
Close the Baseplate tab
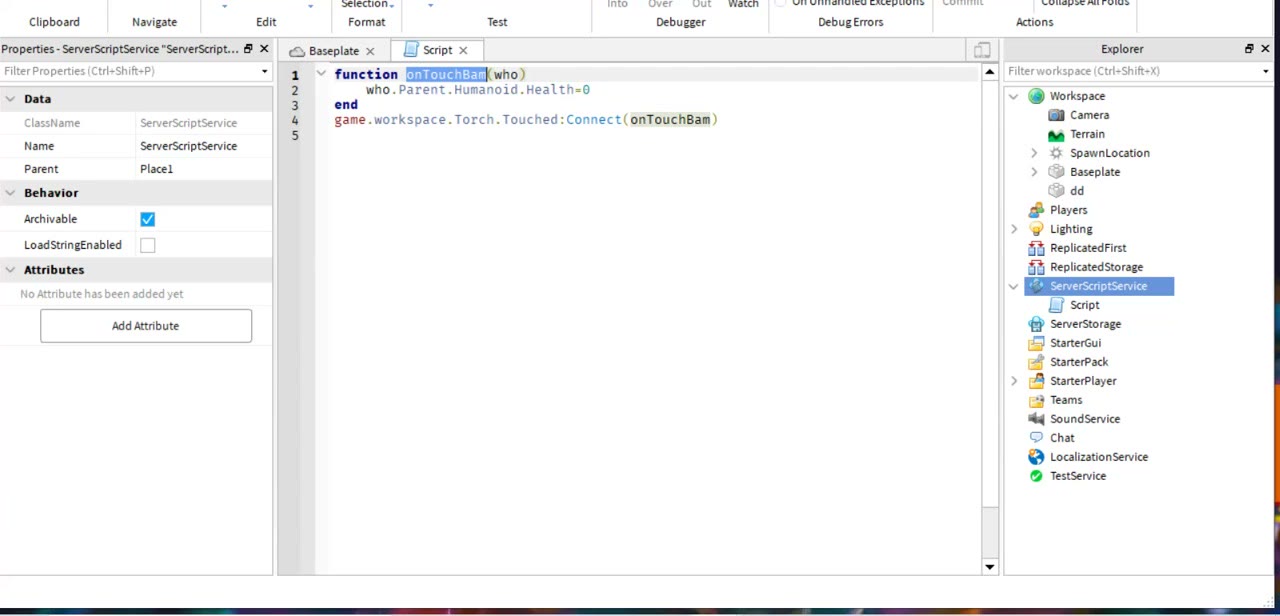pyautogui.click(x=370, y=51)
